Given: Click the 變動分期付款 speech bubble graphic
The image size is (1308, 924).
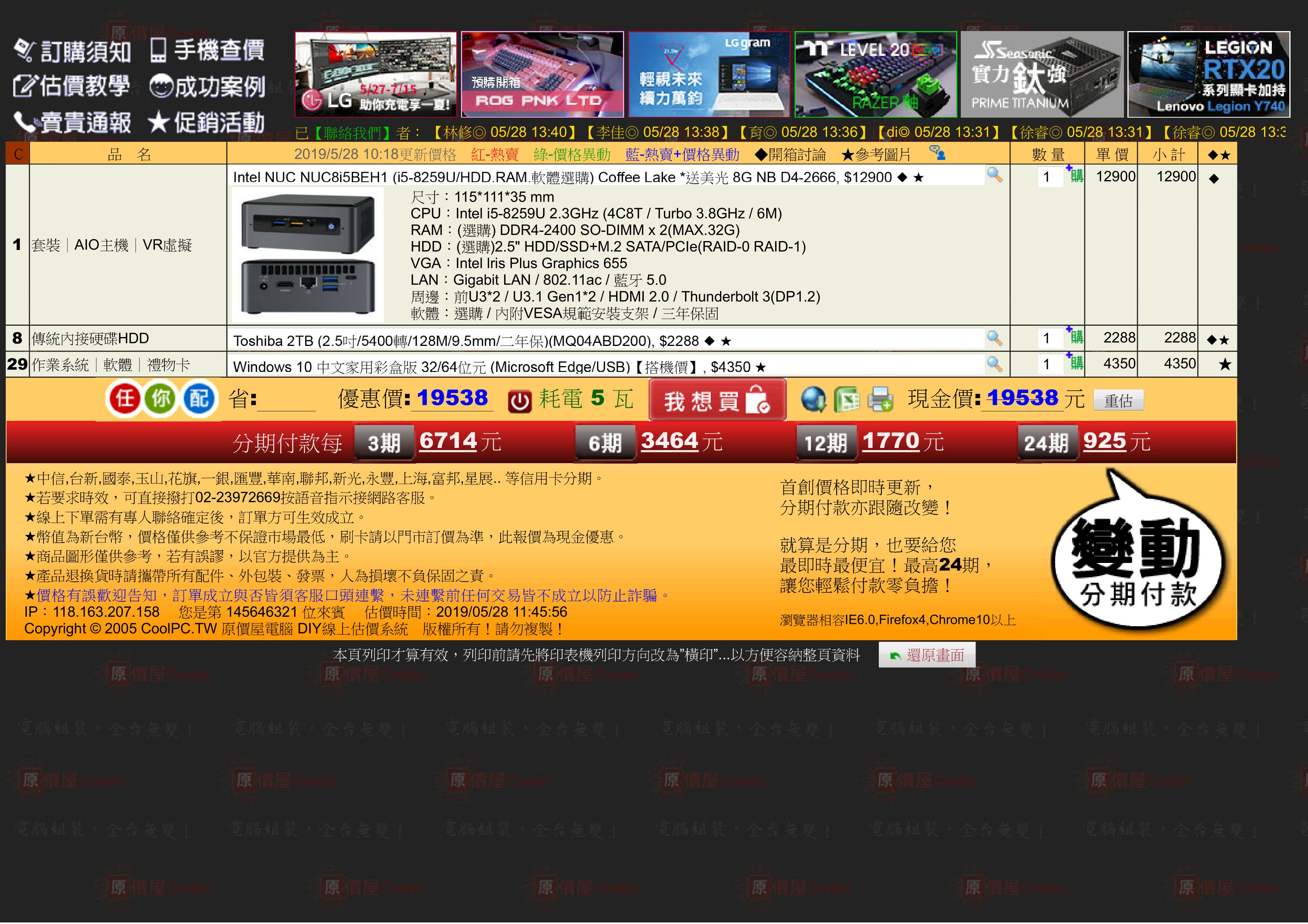Looking at the screenshot, I should [1138, 550].
